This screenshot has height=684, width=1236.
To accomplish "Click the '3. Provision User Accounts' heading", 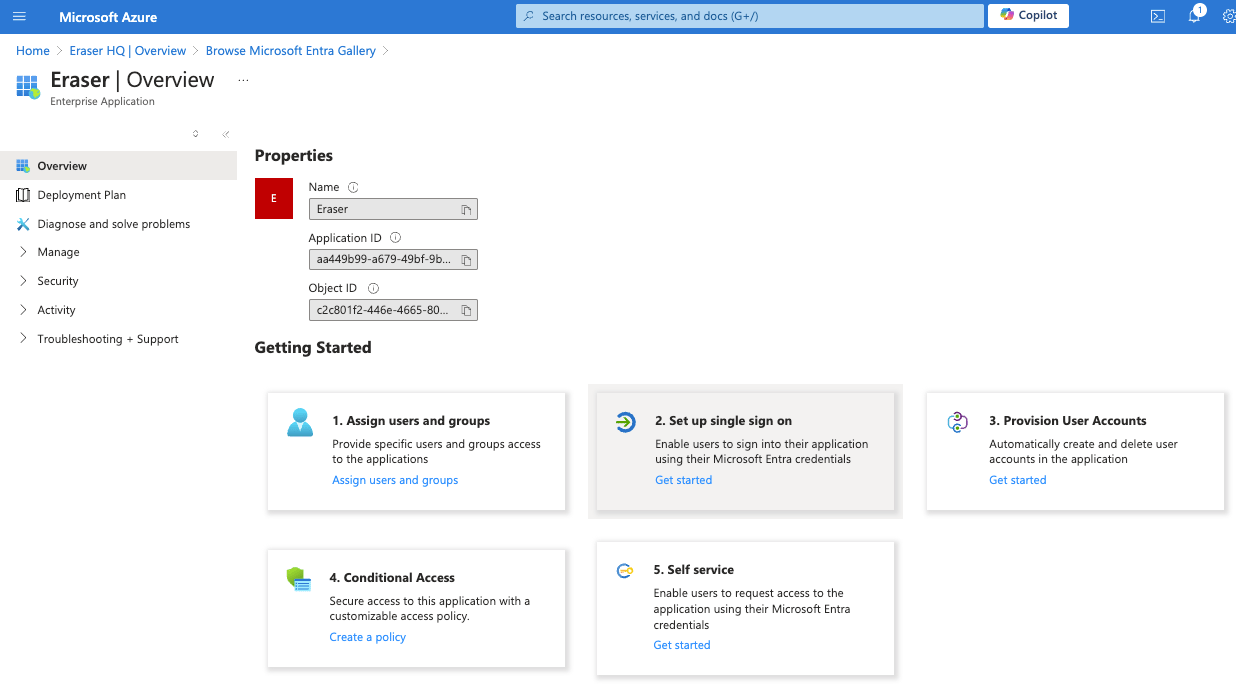I will click(x=1068, y=421).
